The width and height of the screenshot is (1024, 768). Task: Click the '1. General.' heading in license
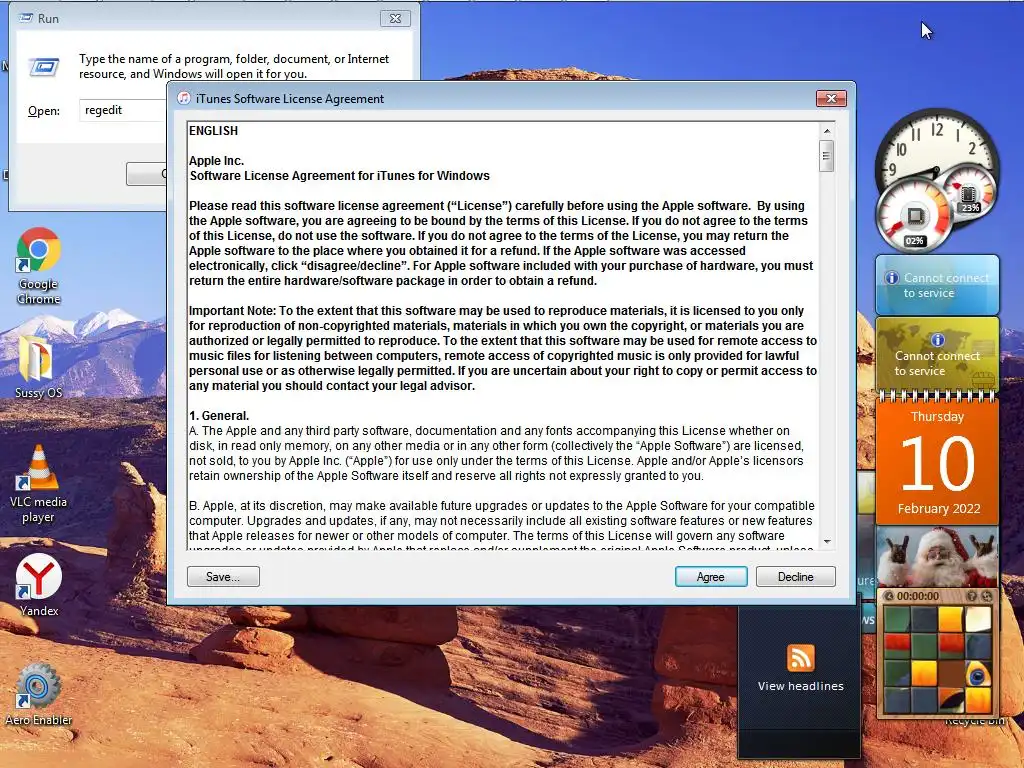219,416
